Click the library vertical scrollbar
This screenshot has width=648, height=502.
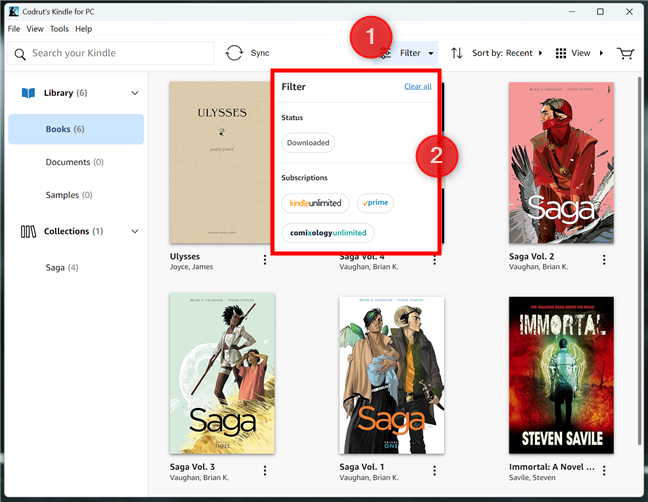coord(641,262)
